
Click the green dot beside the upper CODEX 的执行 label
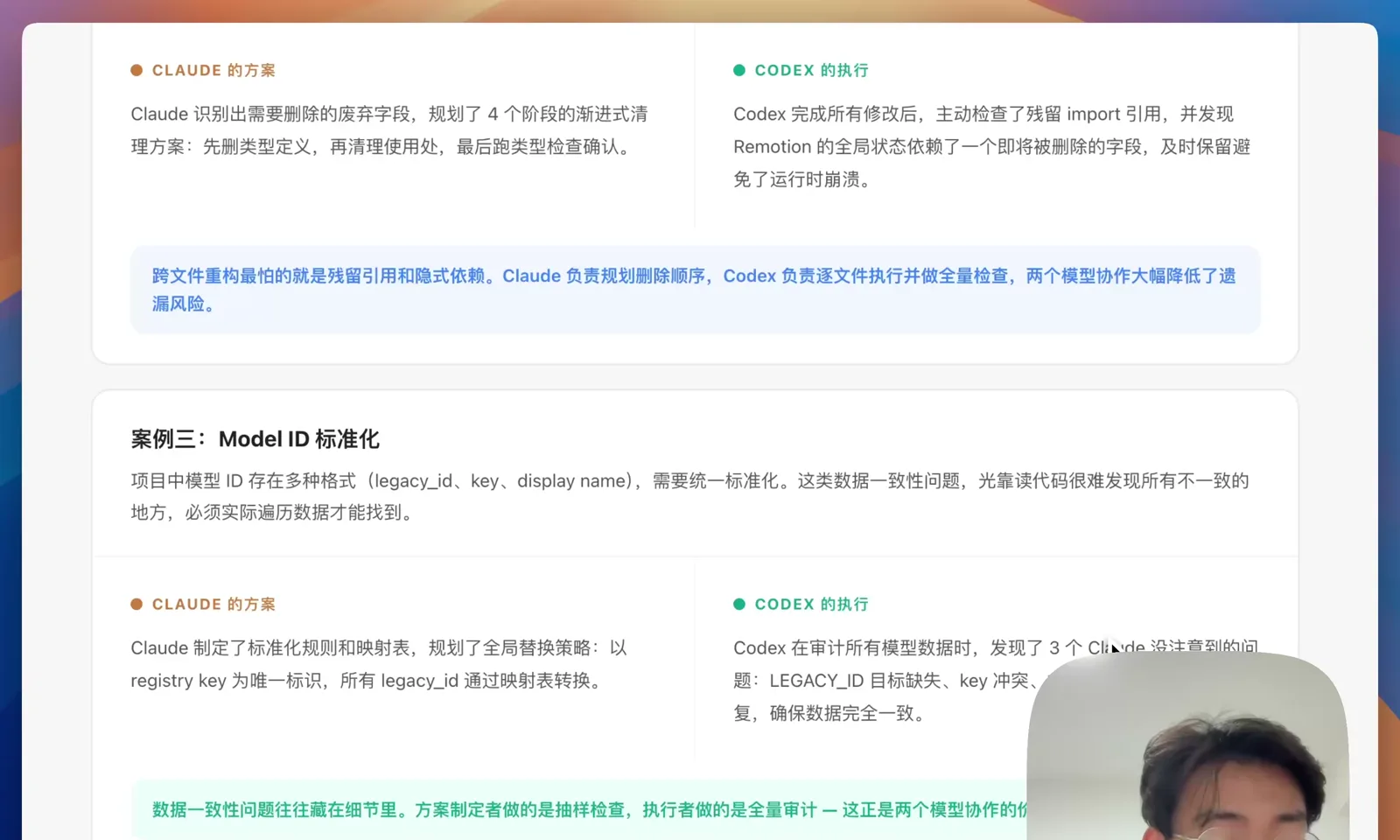point(739,70)
